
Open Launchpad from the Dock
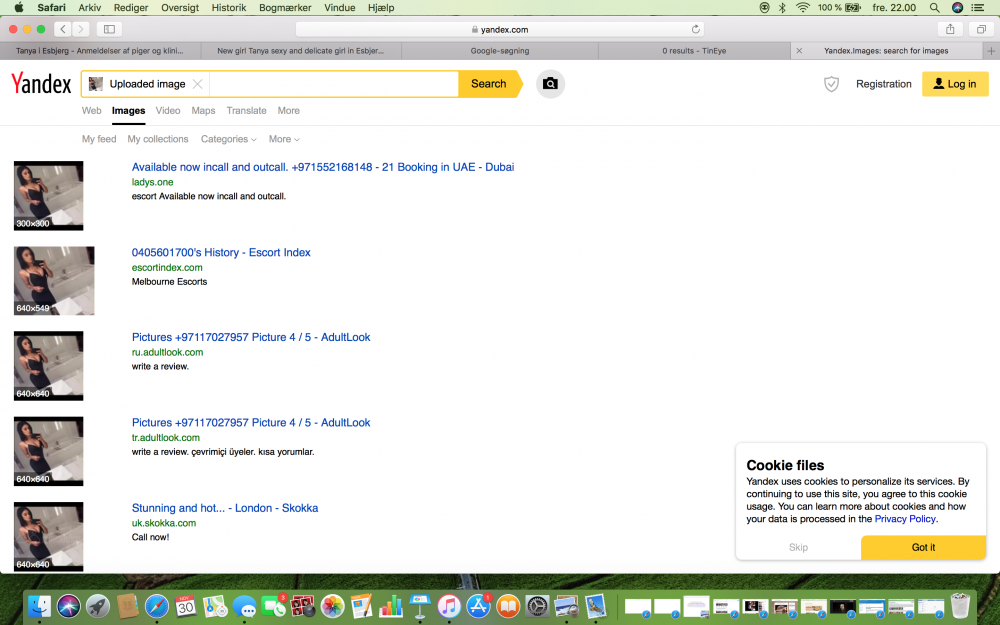tap(98, 607)
